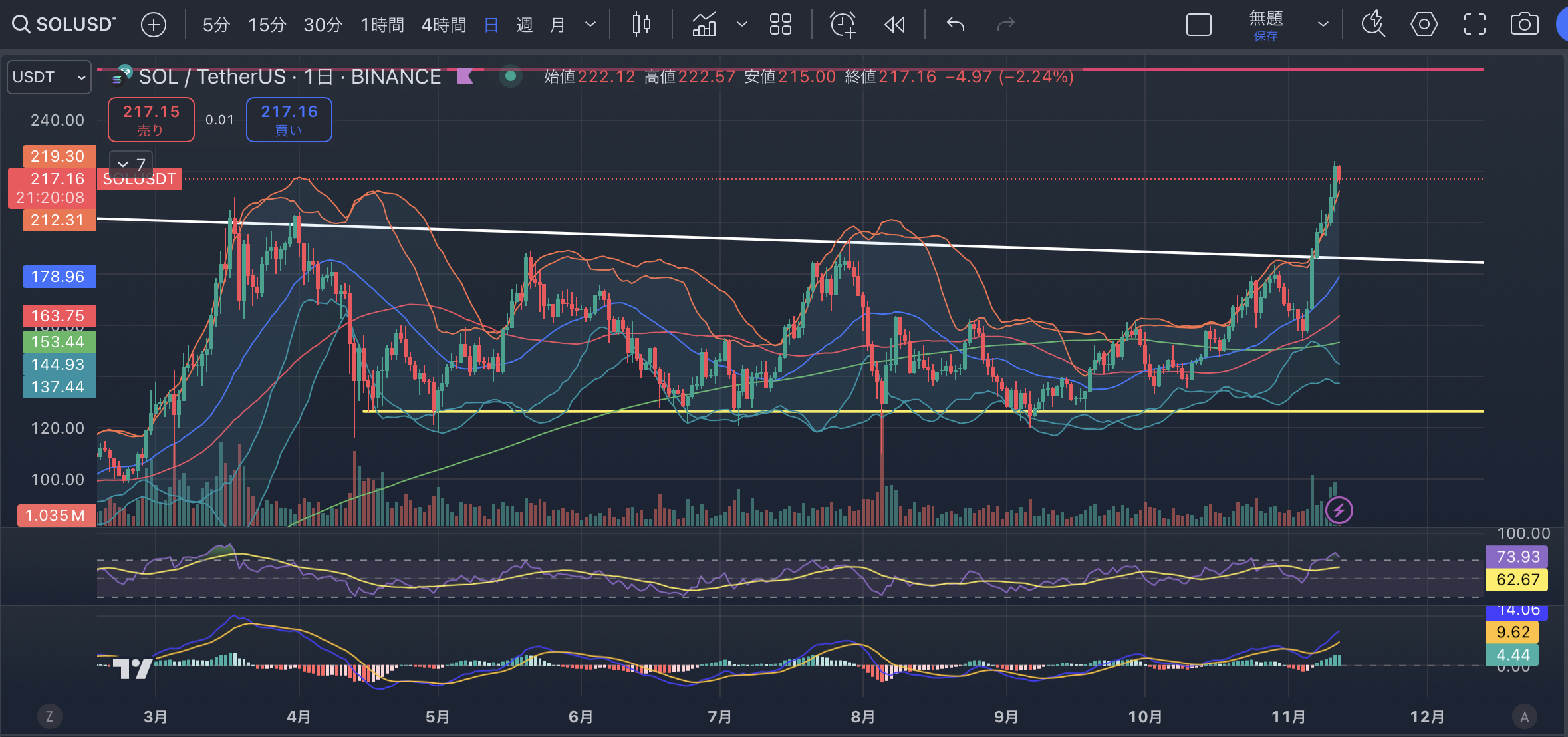The width and height of the screenshot is (1568, 737).
Task: Select the 1時間 timeframe
Action: coord(382,25)
